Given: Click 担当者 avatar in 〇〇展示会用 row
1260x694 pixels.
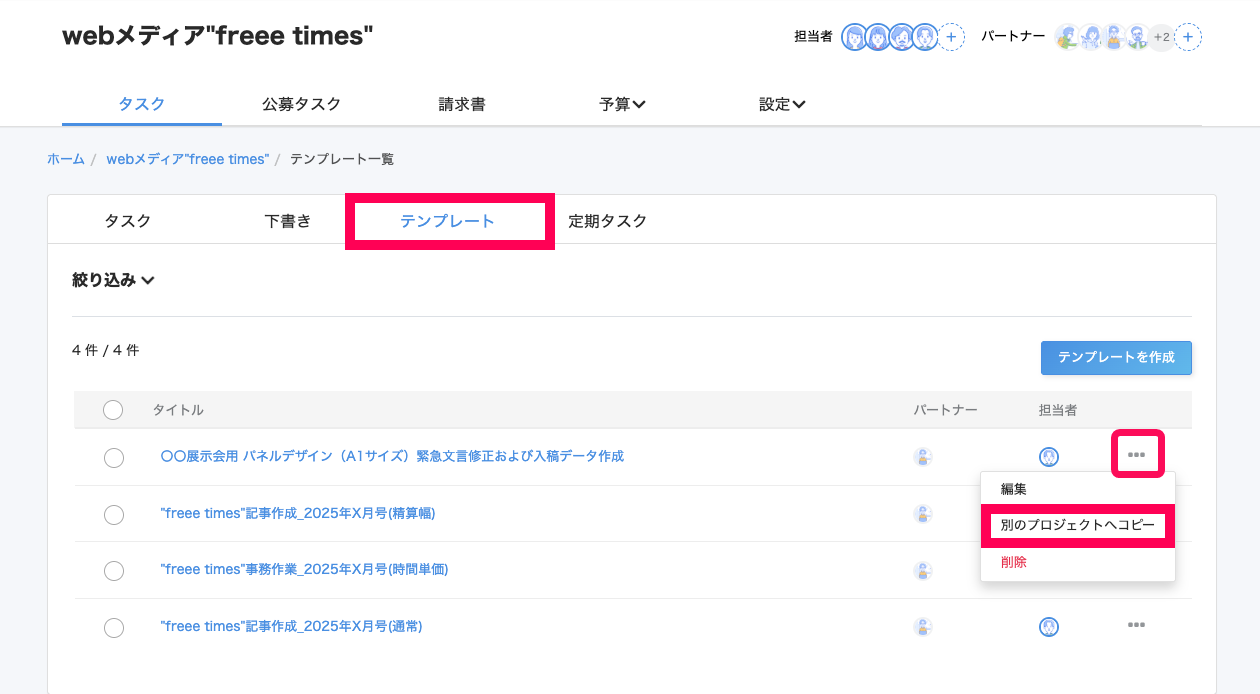Looking at the screenshot, I should coord(1049,457).
